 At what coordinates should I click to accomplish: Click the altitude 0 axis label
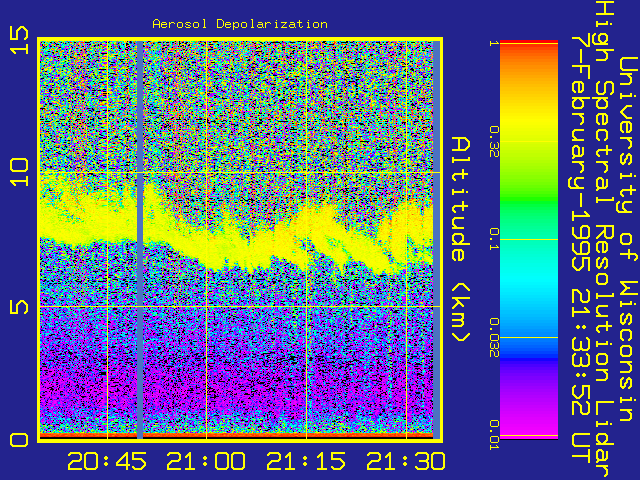[x=20, y=440]
